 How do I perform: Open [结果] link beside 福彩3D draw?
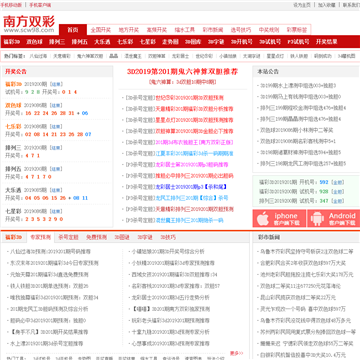pos(56,84)
